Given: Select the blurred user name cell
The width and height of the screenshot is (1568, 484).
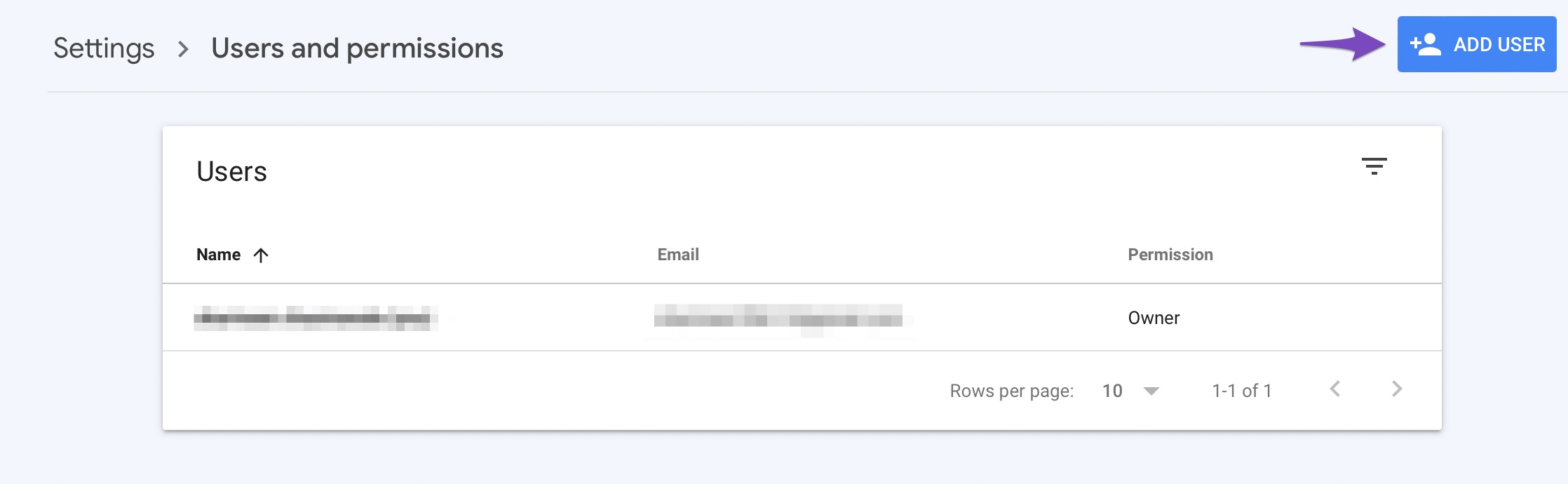Looking at the screenshot, I should tap(316, 318).
